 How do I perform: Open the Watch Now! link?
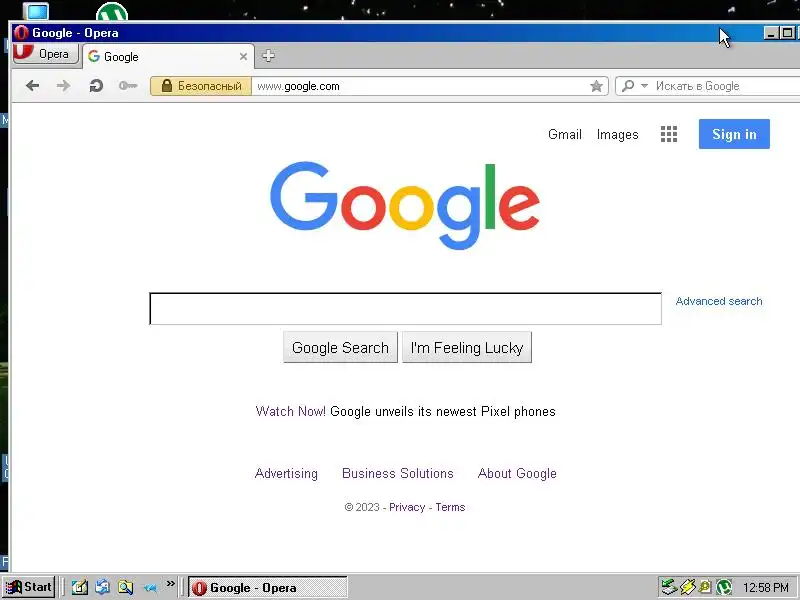pos(290,411)
